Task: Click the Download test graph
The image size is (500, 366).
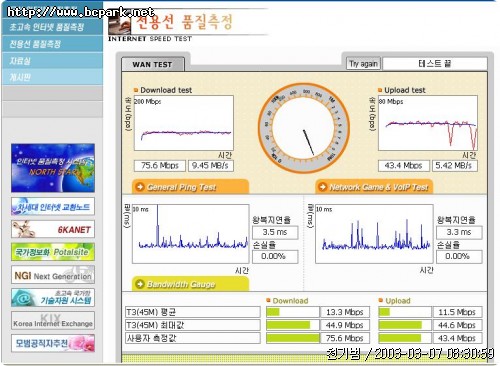Action: (x=184, y=123)
